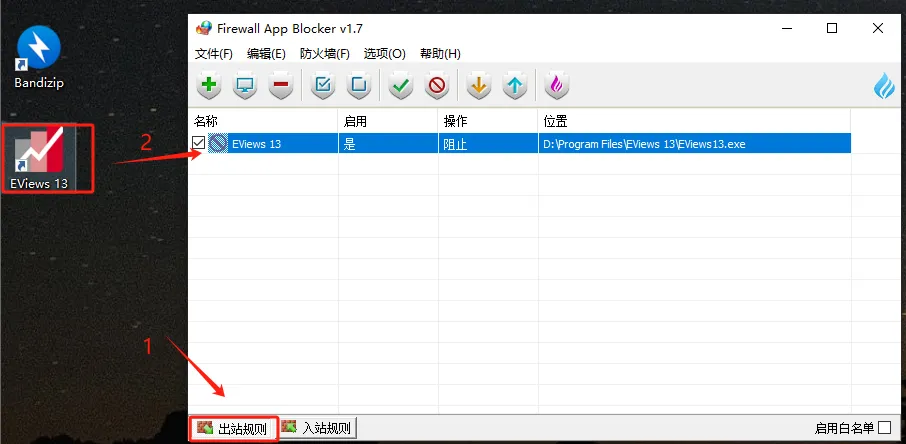The width and height of the screenshot is (906, 444).
Task: Click the red Block prohibition icon
Action: pyautogui.click(x=437, y=86)
